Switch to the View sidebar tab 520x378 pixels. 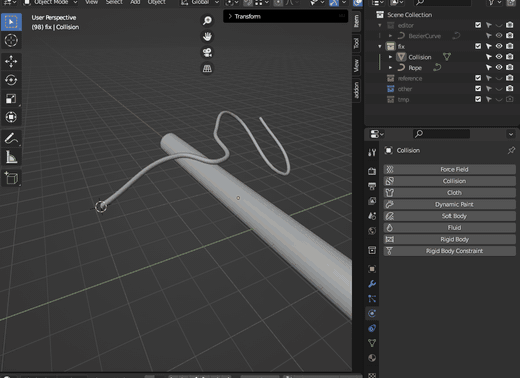coord(356,65)
